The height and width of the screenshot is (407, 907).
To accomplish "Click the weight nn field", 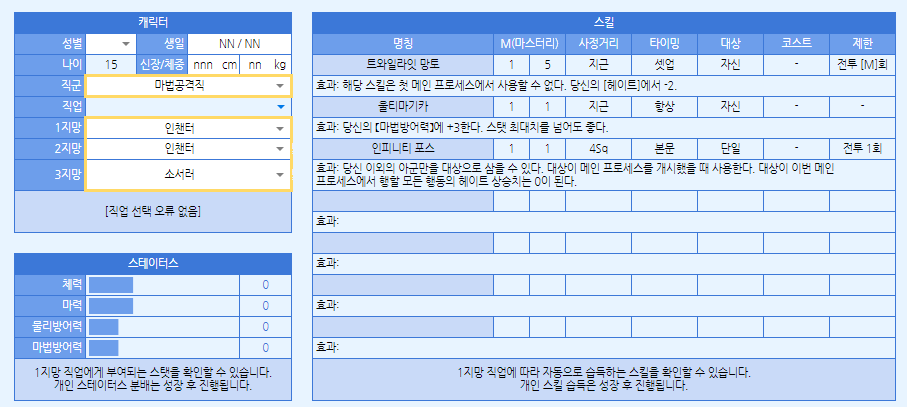I will click(x=255, y=65).
